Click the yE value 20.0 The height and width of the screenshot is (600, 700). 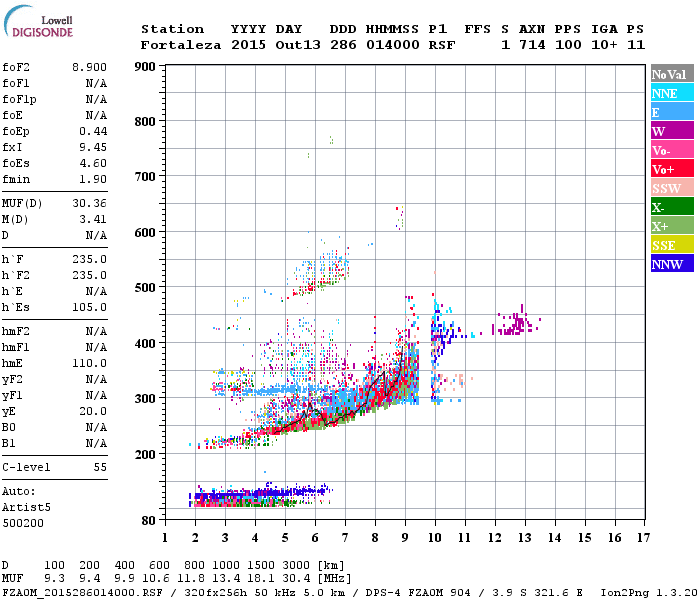93,412
